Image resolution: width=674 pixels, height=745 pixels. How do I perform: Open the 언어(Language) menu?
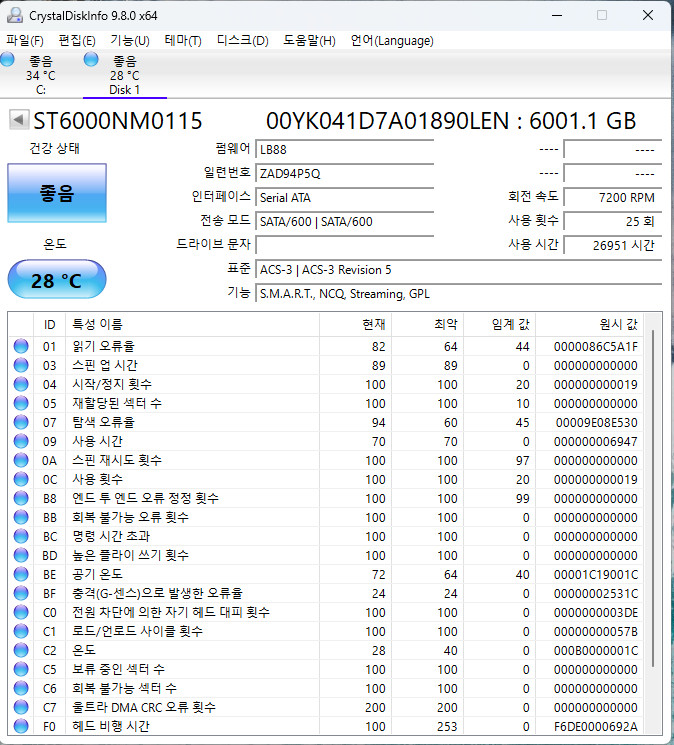(x=392, y=40)
